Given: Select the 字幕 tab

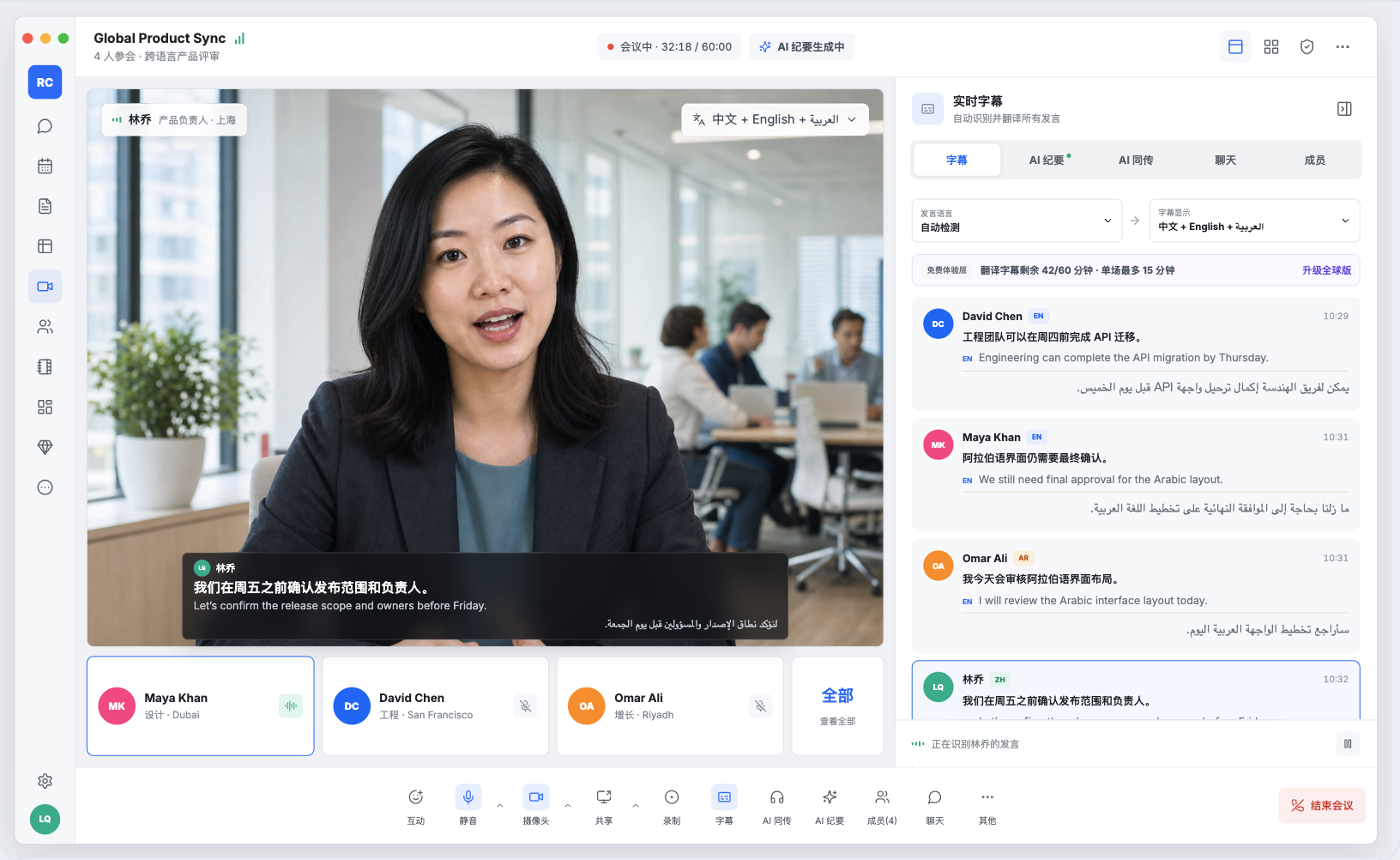Looking at the screenshot, I should [x=956, y=160].
